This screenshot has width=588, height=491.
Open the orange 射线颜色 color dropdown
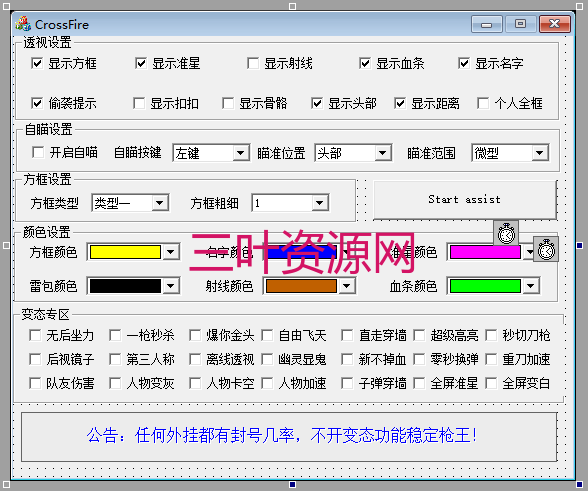(347, 286)
